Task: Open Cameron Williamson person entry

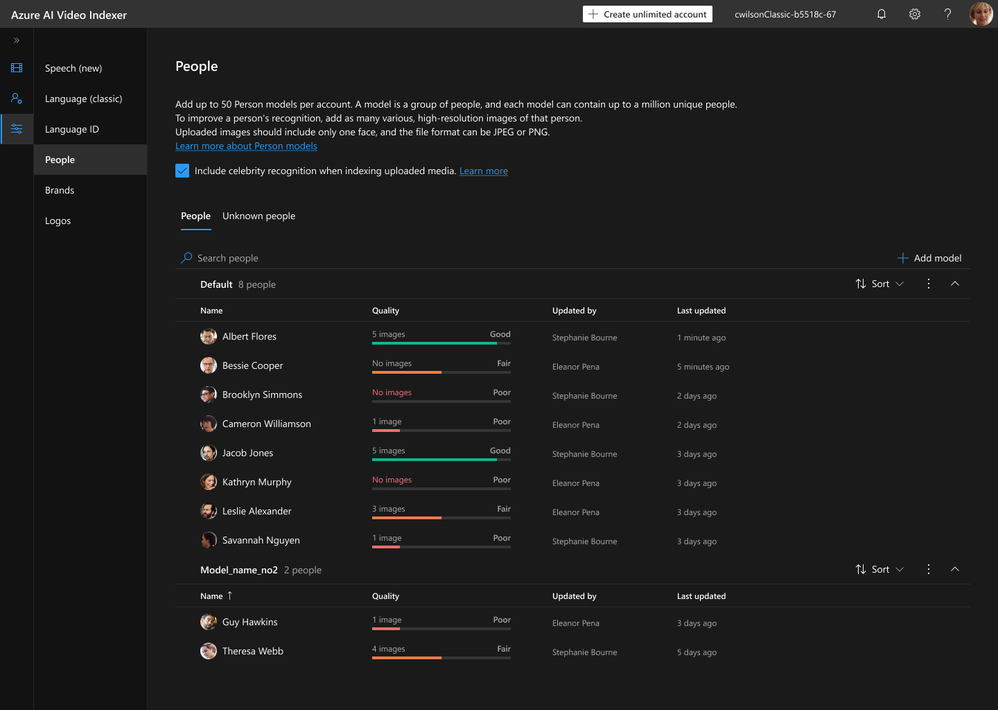Action: coord(266,424)
